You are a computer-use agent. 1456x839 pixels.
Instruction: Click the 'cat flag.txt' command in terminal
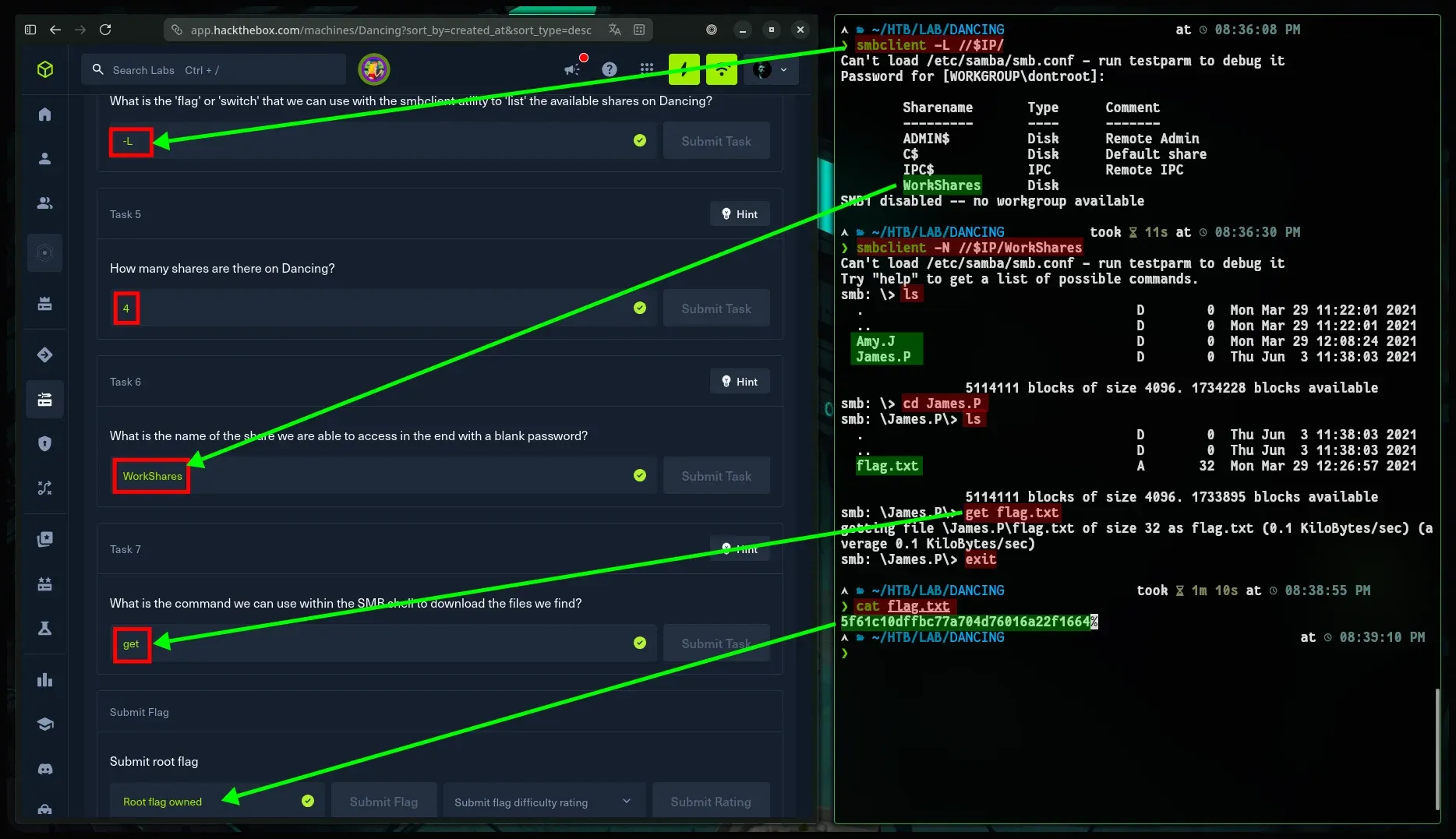click(x=903, y=606)
